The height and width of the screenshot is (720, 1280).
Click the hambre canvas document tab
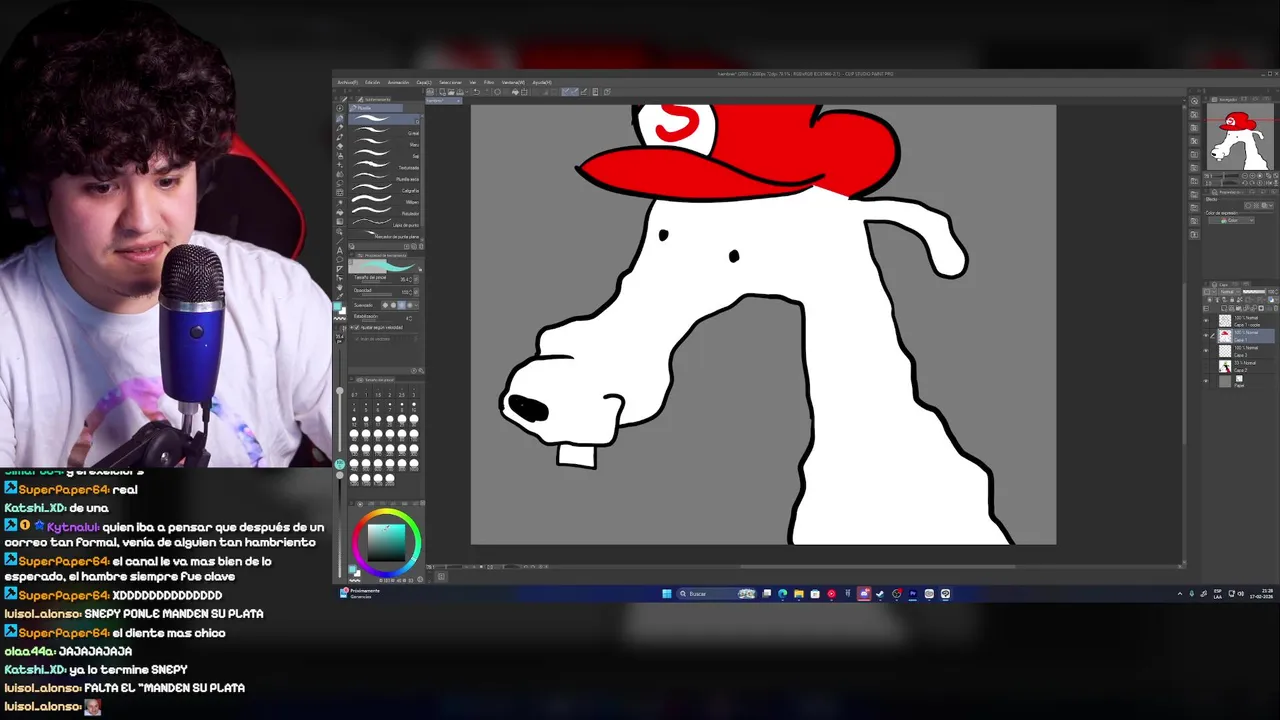pos(443,100)
